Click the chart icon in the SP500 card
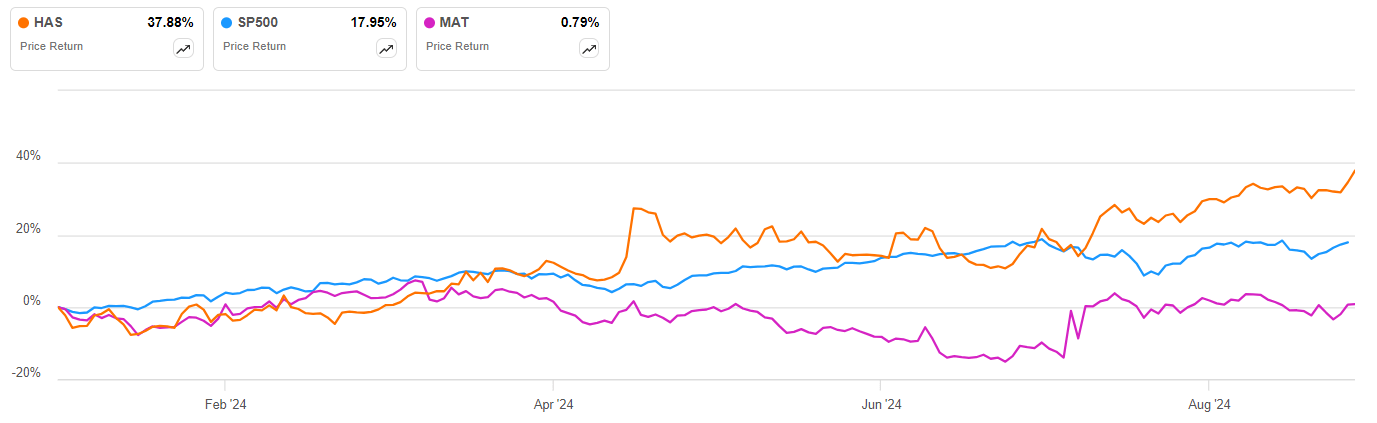The image size is (1377, 423). [386, 49]
